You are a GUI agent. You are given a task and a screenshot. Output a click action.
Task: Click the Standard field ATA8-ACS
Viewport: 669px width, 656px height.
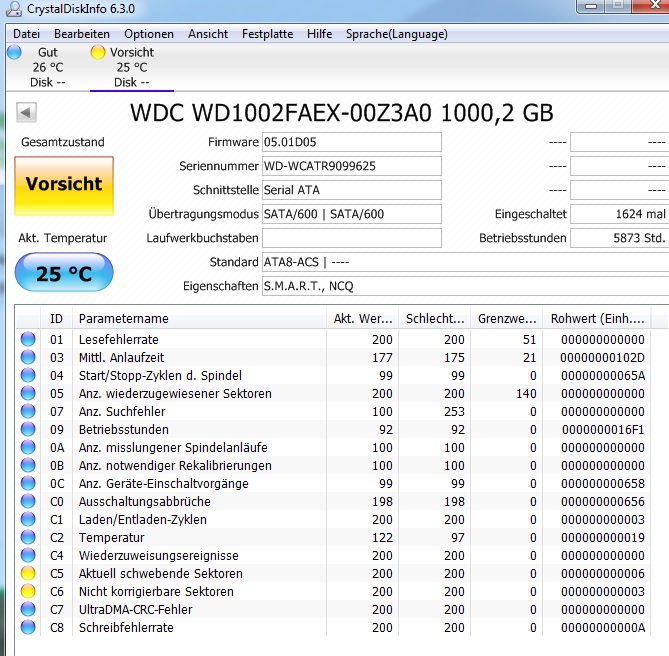pos(465,261)
